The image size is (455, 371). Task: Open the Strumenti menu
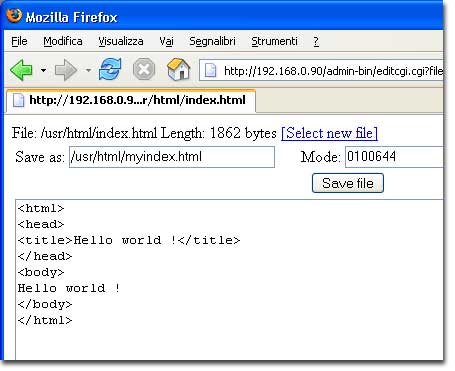(274, 41)
